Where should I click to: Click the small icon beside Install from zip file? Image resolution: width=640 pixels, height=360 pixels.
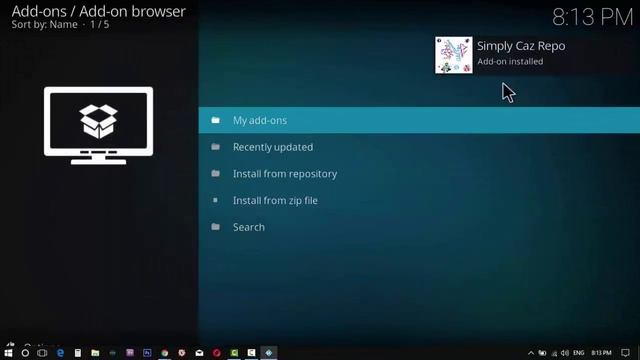216,200
